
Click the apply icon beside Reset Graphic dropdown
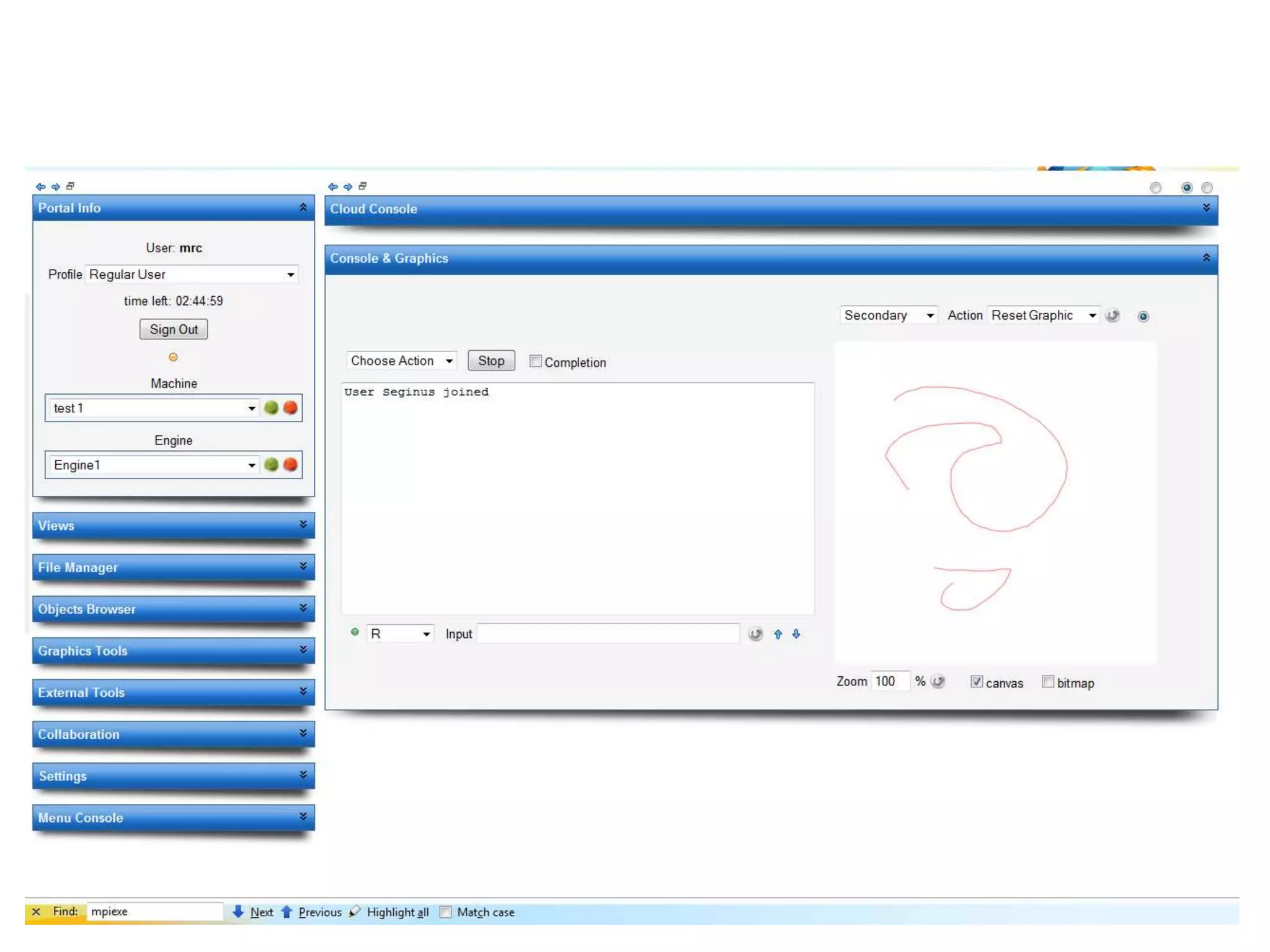[1112, 315]
